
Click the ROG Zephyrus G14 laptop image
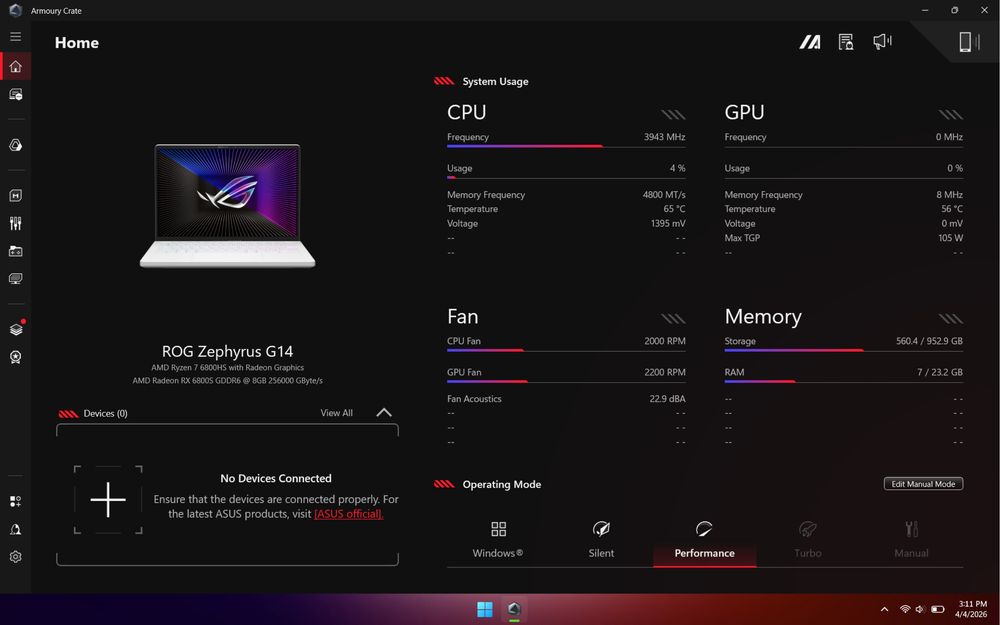[228, 205]
